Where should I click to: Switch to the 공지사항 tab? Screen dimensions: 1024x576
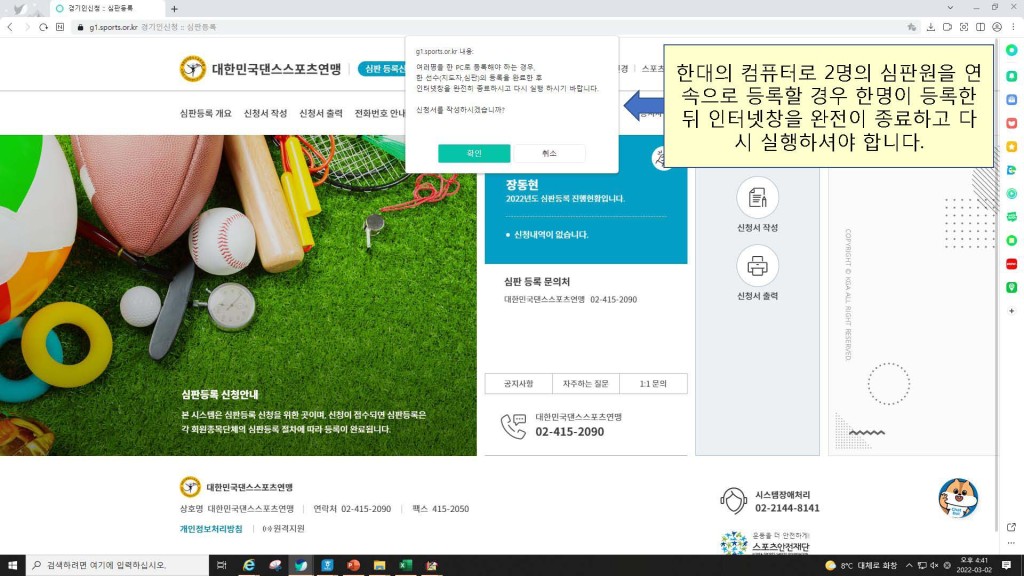pyautogui.click(x=518, y=384)
